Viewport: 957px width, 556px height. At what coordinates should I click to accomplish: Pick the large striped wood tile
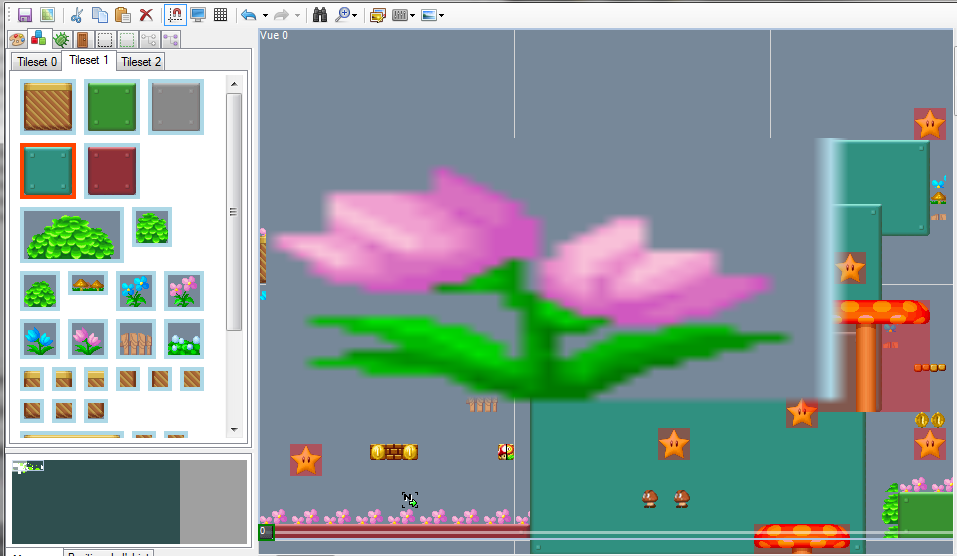pyautogui.click(x=48, y=107)
